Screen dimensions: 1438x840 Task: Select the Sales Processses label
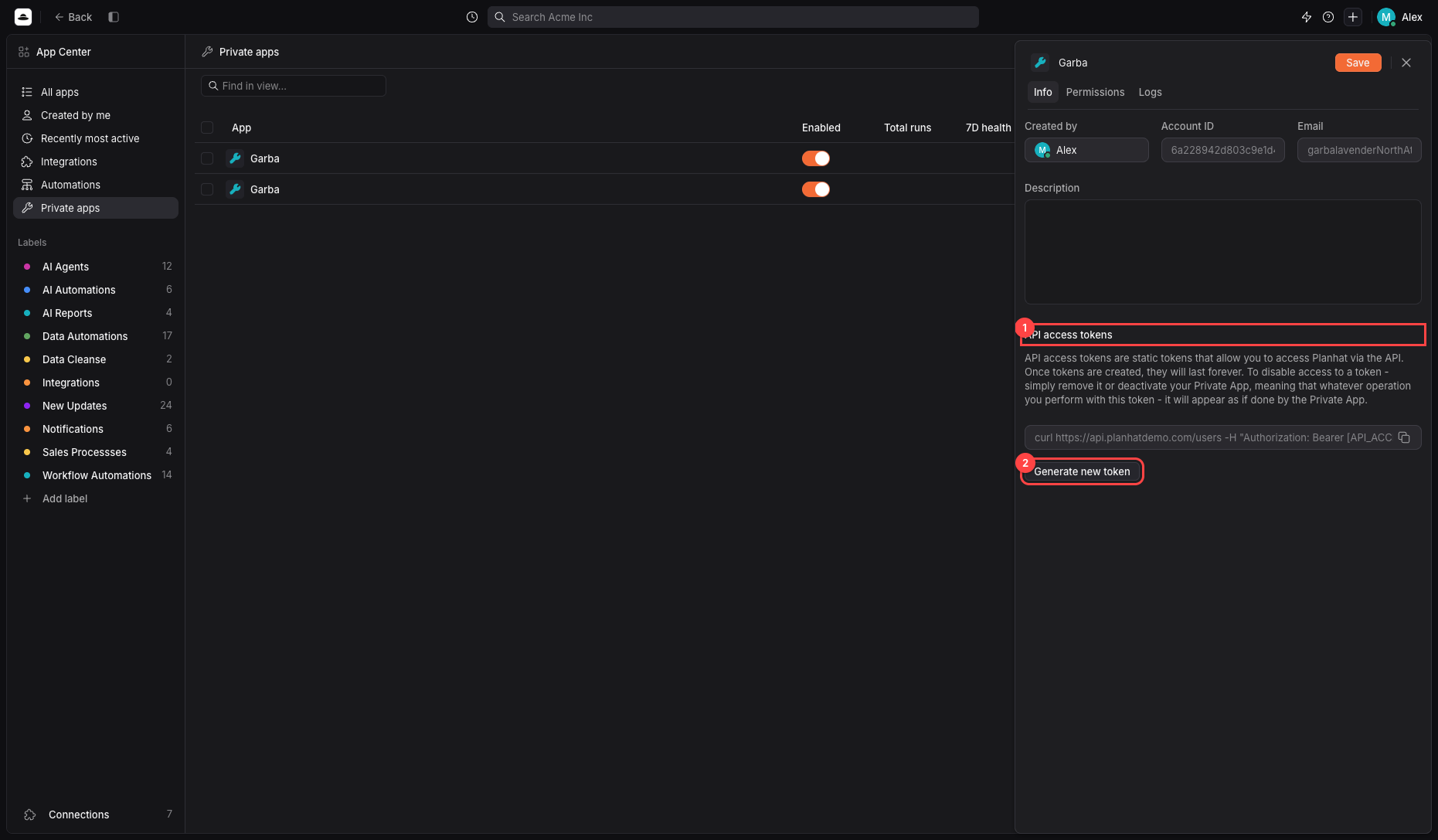pos(96,452)
